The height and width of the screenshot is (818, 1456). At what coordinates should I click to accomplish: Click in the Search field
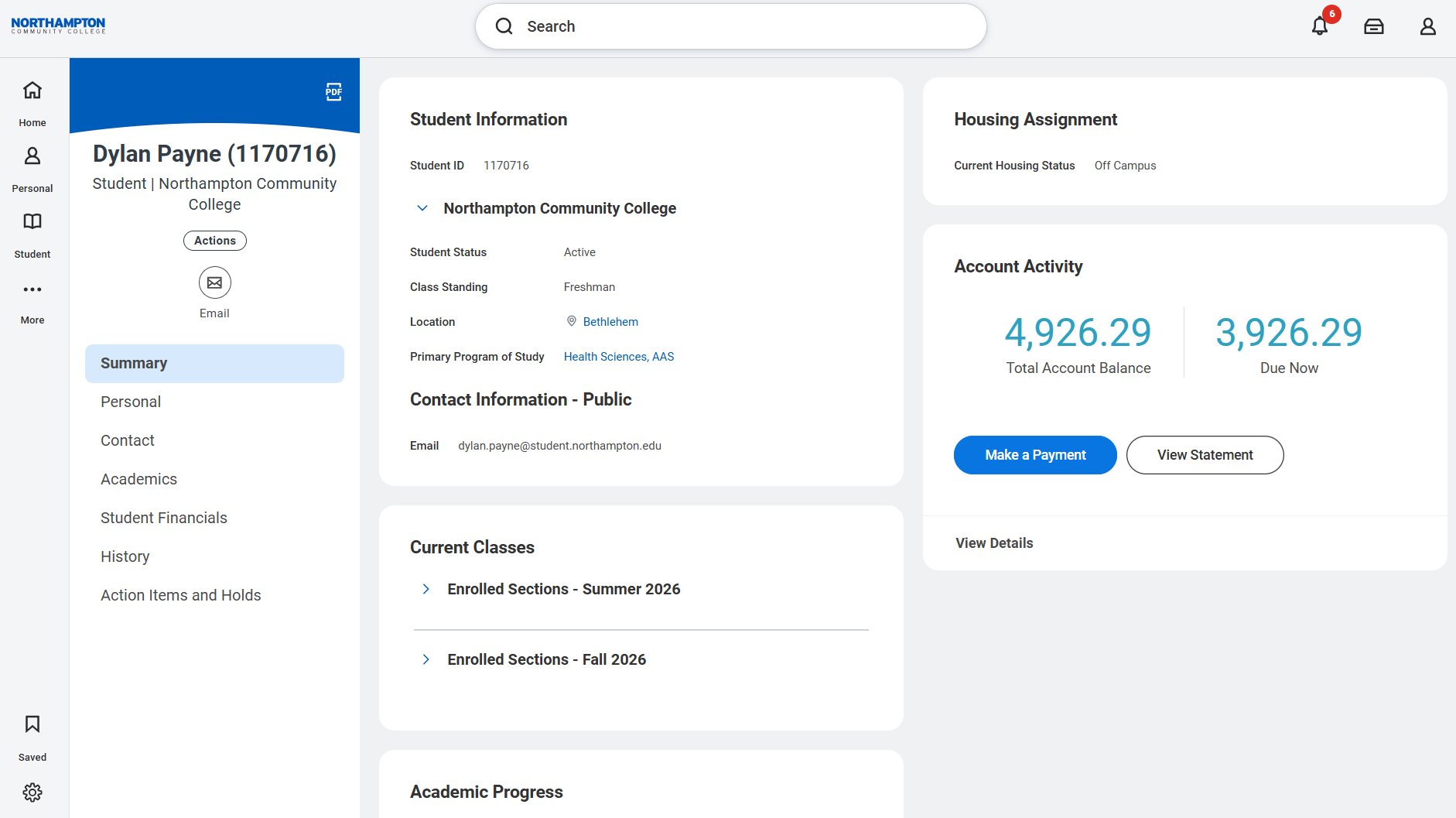coord(731,26)
